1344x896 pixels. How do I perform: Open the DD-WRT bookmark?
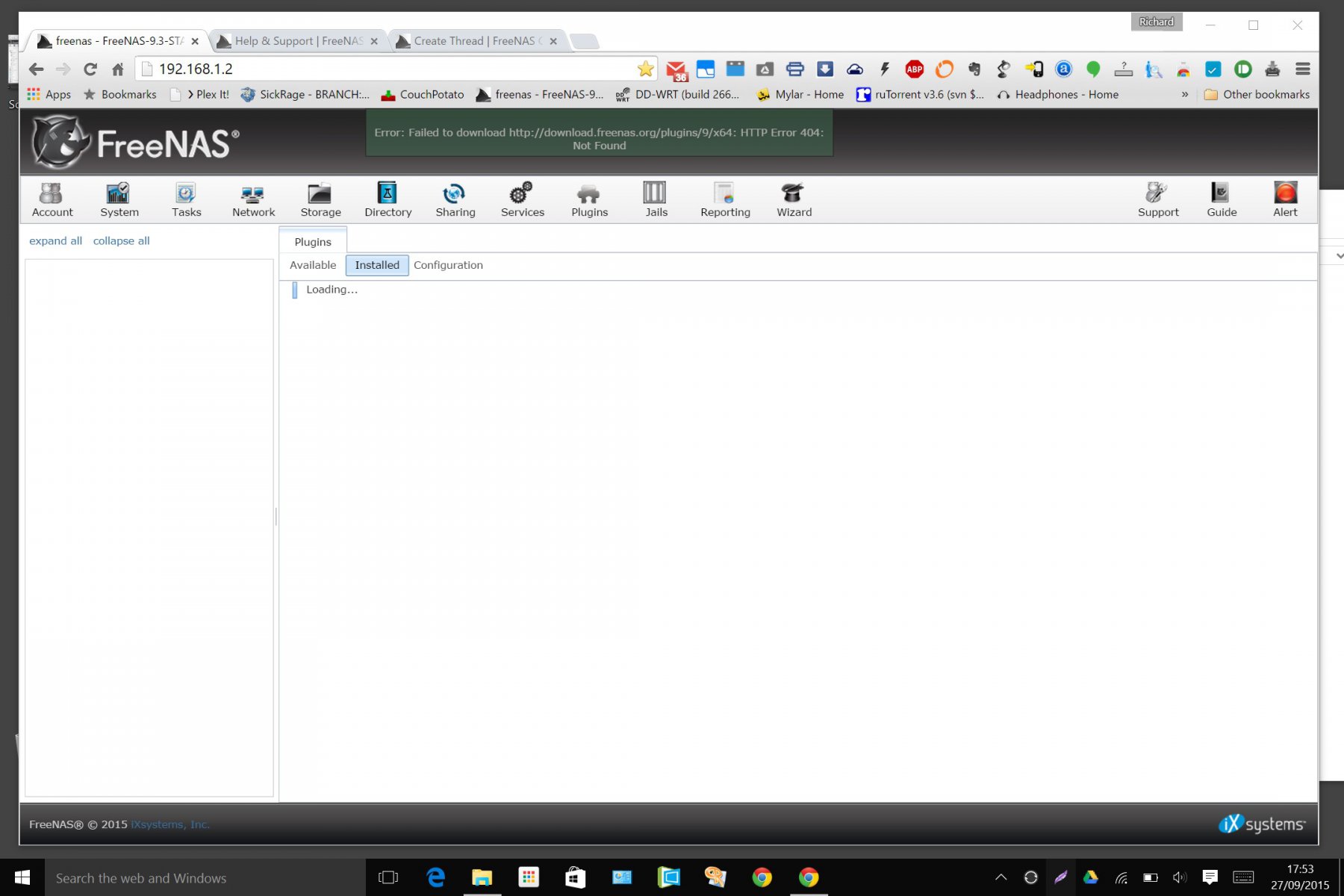coord(677,95)
